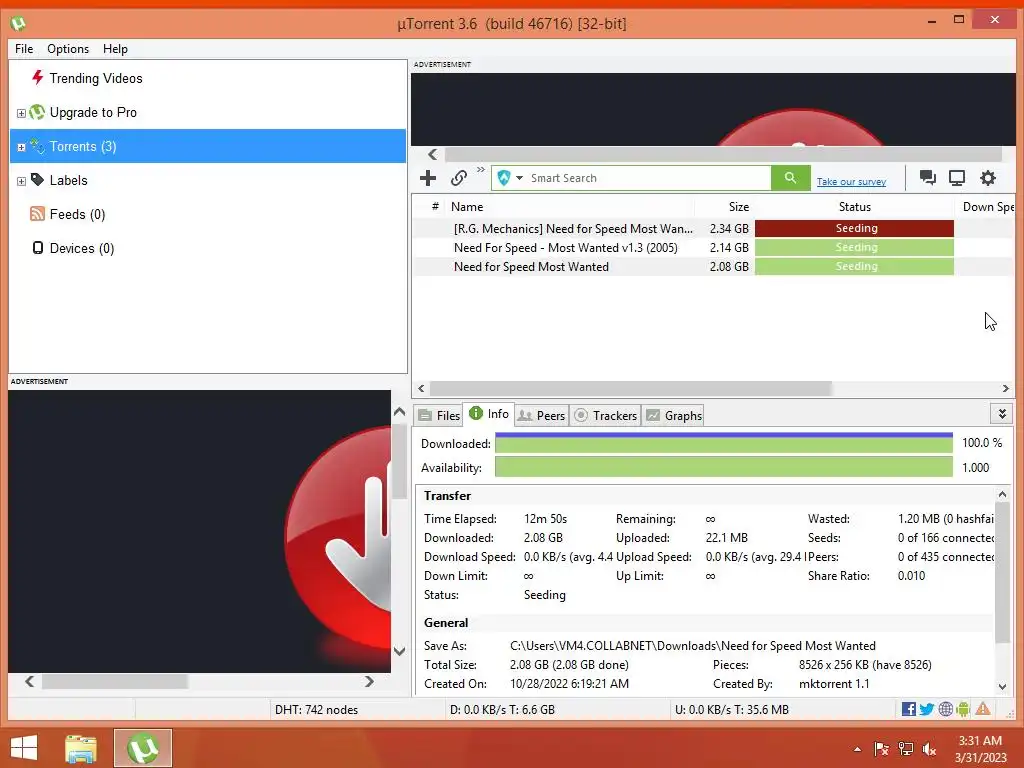Click the globe icon in status bar

click(945, 709)
